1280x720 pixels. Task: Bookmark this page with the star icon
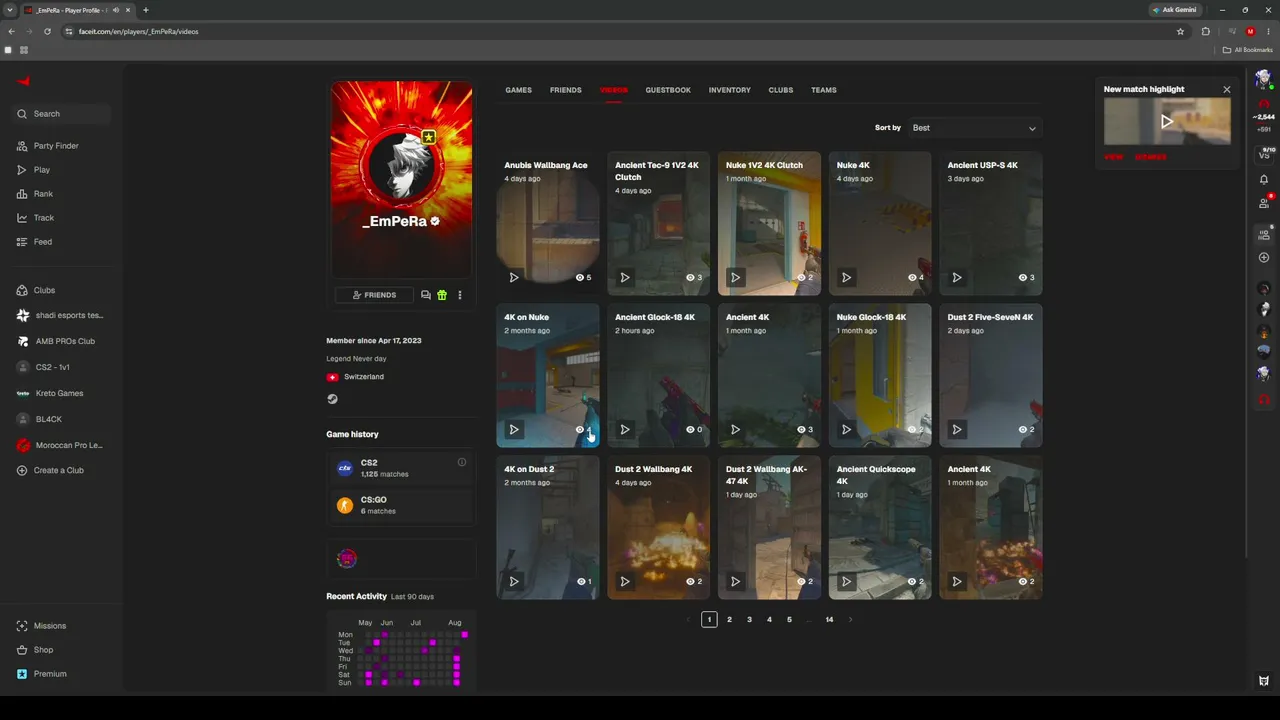[1180, 31]
